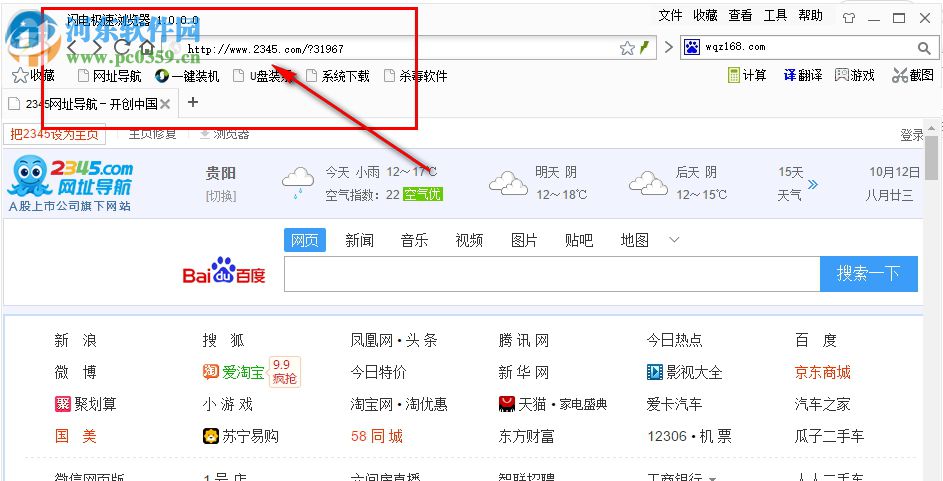Open the 苏宁易购 link
The width and height of the screenshot is (943, 481).
tap(241, 436)
